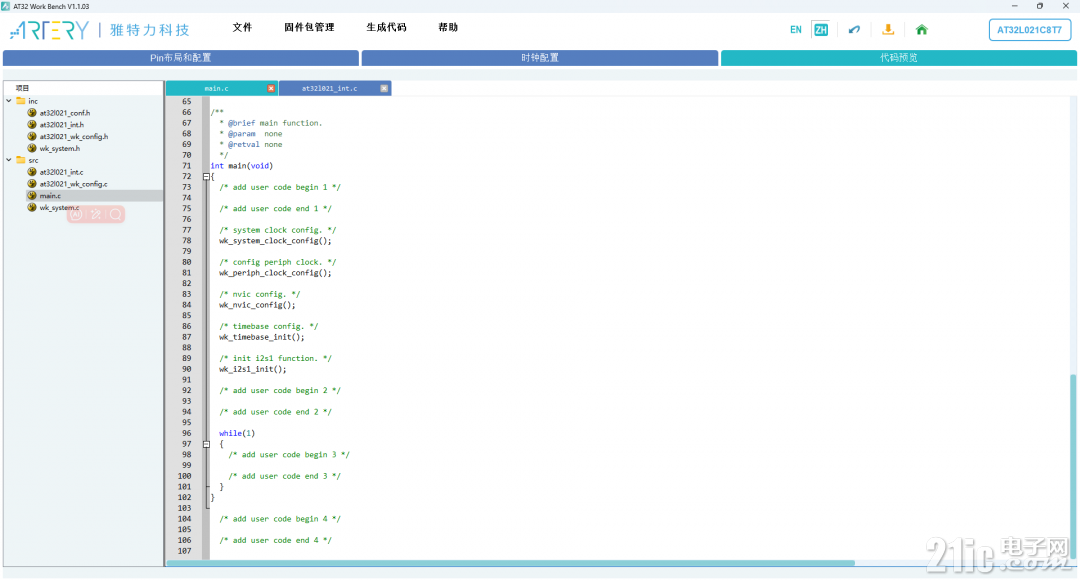Click the 'wk_i2s1_init();' line
Screen dimensions: 1080x580
pyautogui.click(x=253, y=369)
